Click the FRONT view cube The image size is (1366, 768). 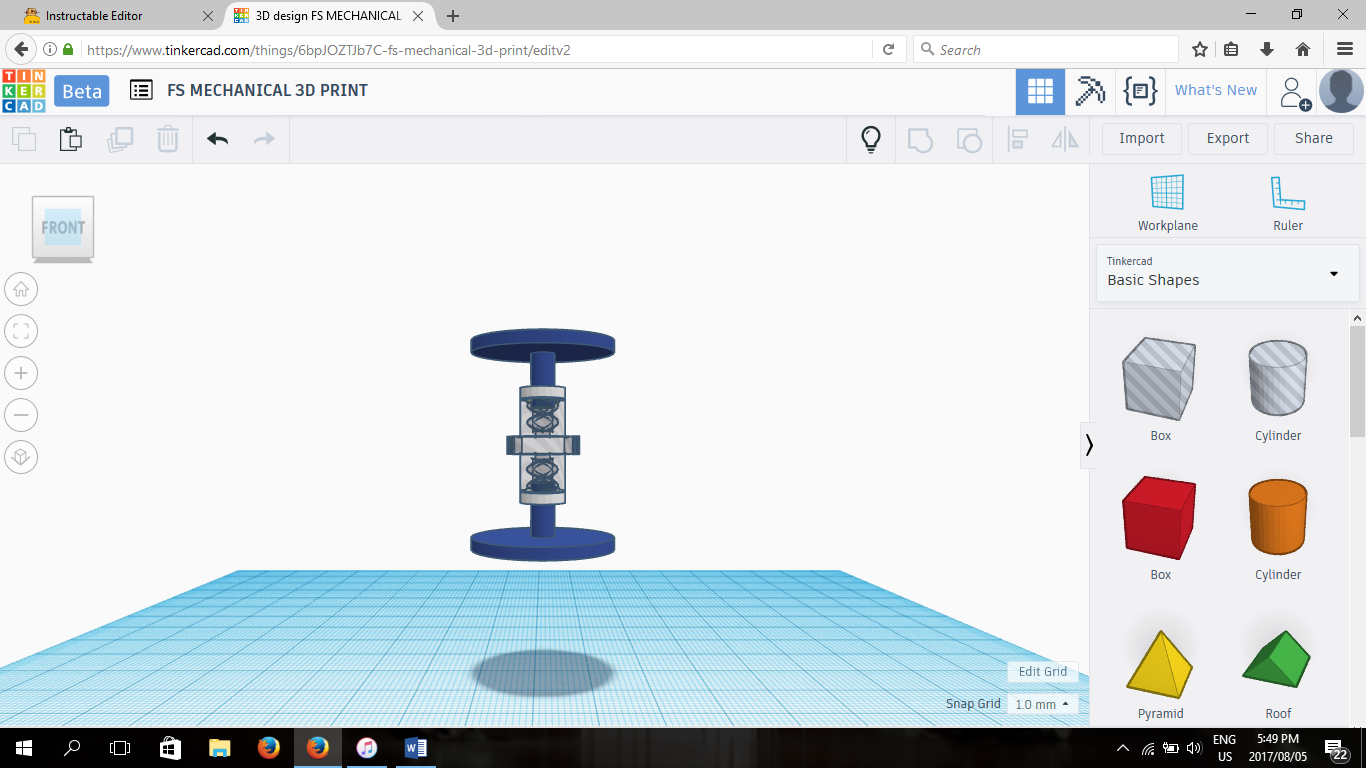(x=63, y=229)
